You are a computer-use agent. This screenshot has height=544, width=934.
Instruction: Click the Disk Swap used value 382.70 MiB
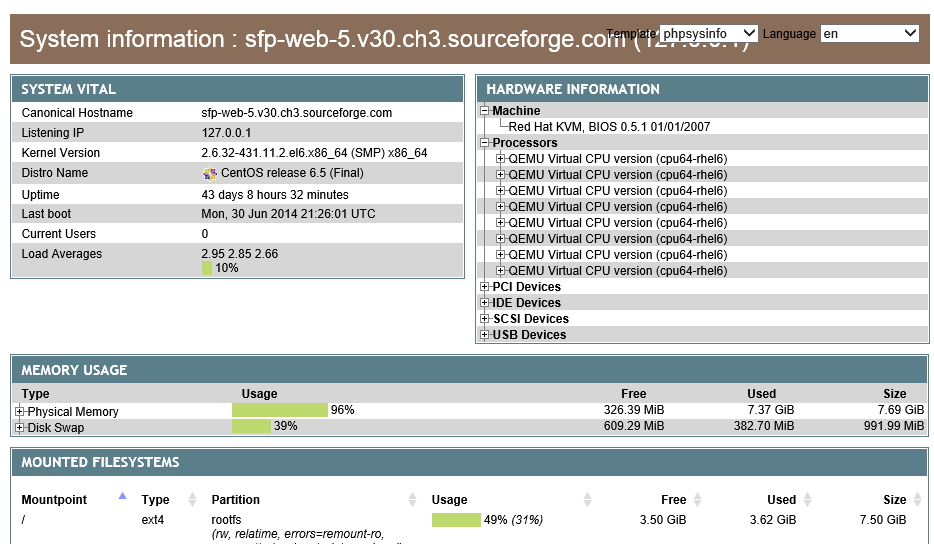point(764,426)
